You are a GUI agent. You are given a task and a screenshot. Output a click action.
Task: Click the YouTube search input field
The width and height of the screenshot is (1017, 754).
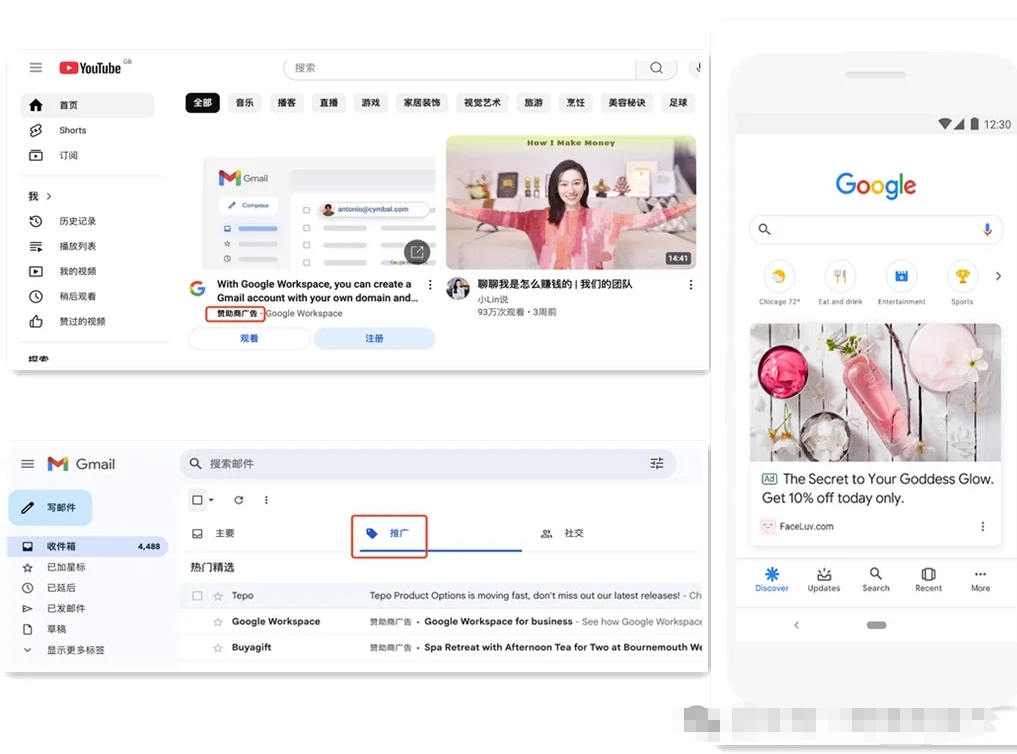[x=460, y=68]
